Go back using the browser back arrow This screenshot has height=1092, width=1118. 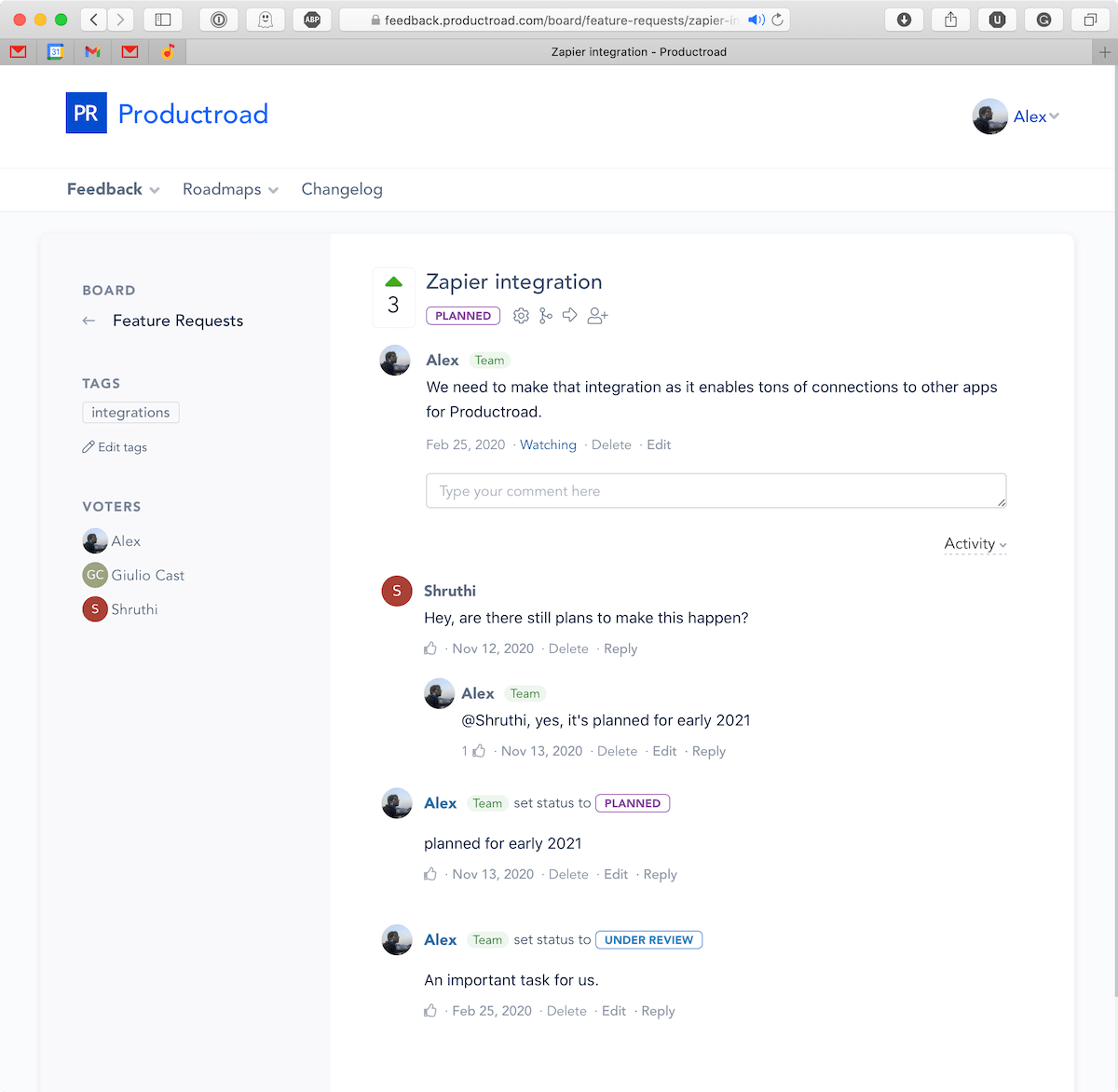point(94,20)
